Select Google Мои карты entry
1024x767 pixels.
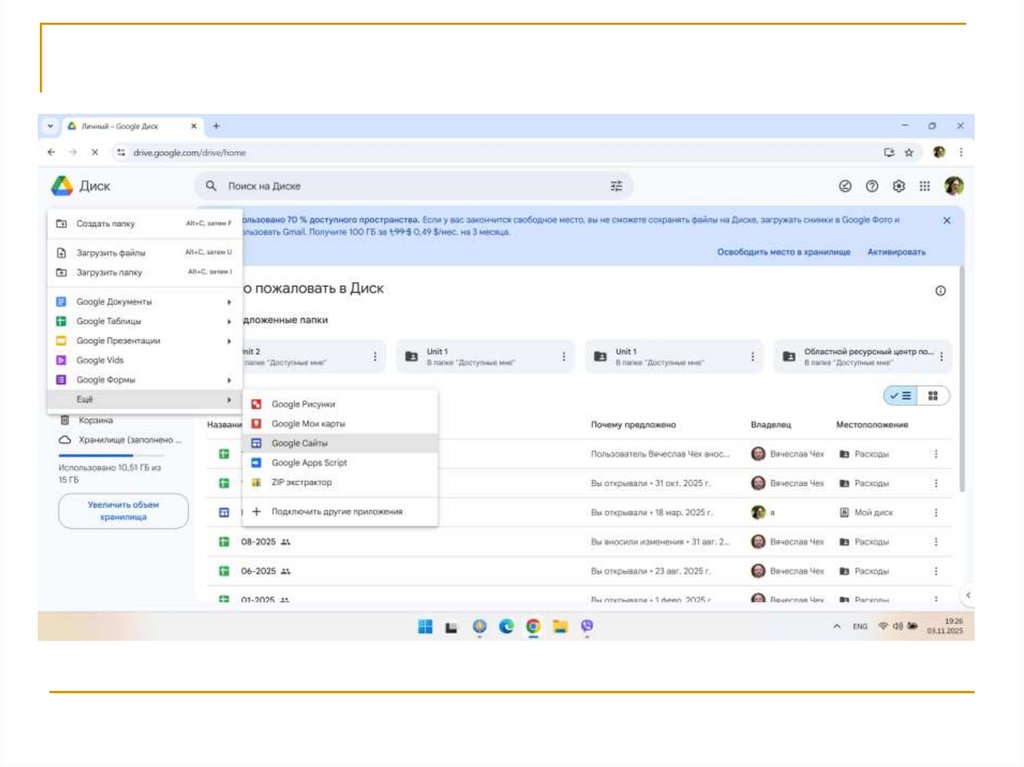tap(340, 424)
